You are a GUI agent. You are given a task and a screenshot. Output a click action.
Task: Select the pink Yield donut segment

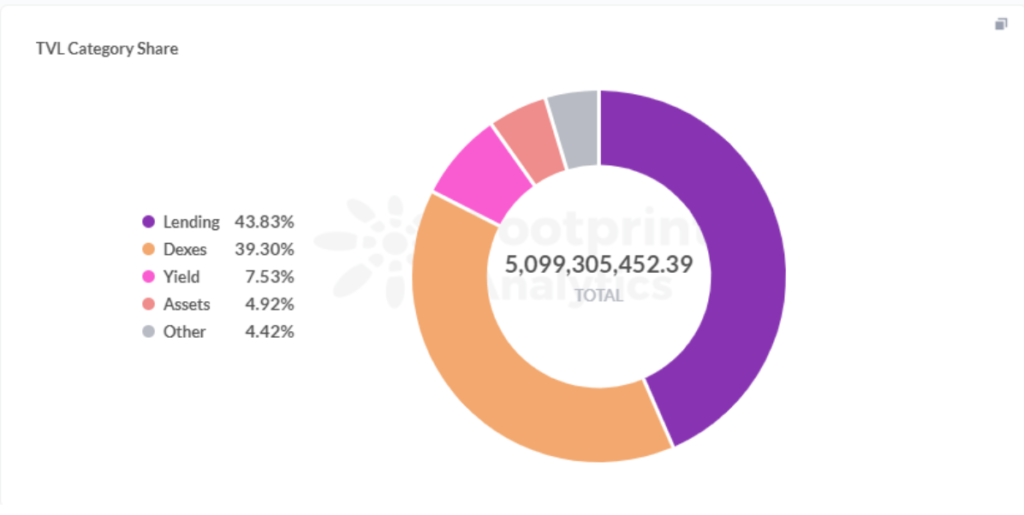click(468, 179)
